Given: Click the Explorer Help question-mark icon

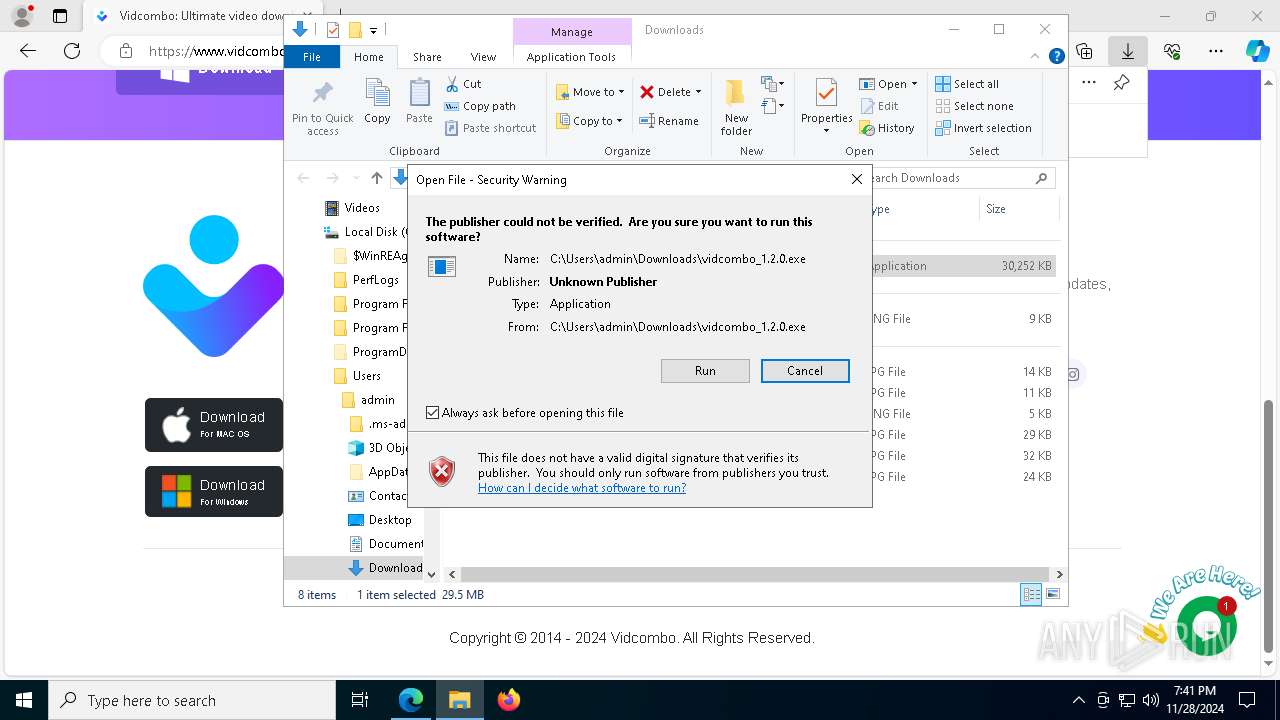Looking at the screenshot, I should (1056, 57).
